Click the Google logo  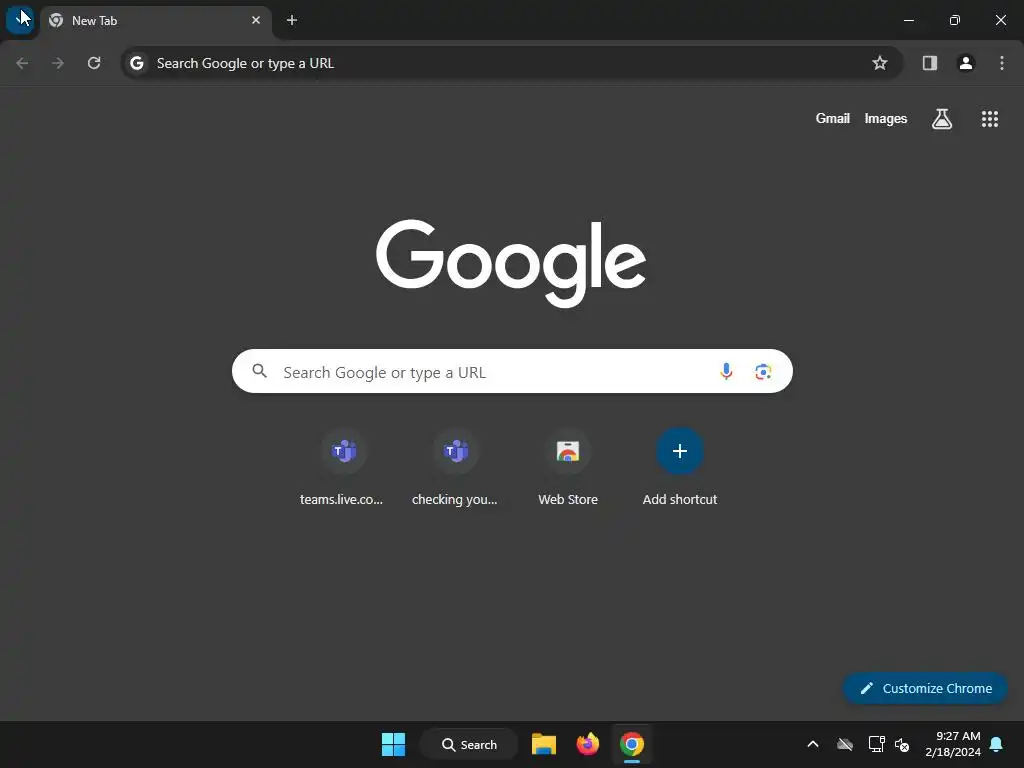tap(511, 263)
